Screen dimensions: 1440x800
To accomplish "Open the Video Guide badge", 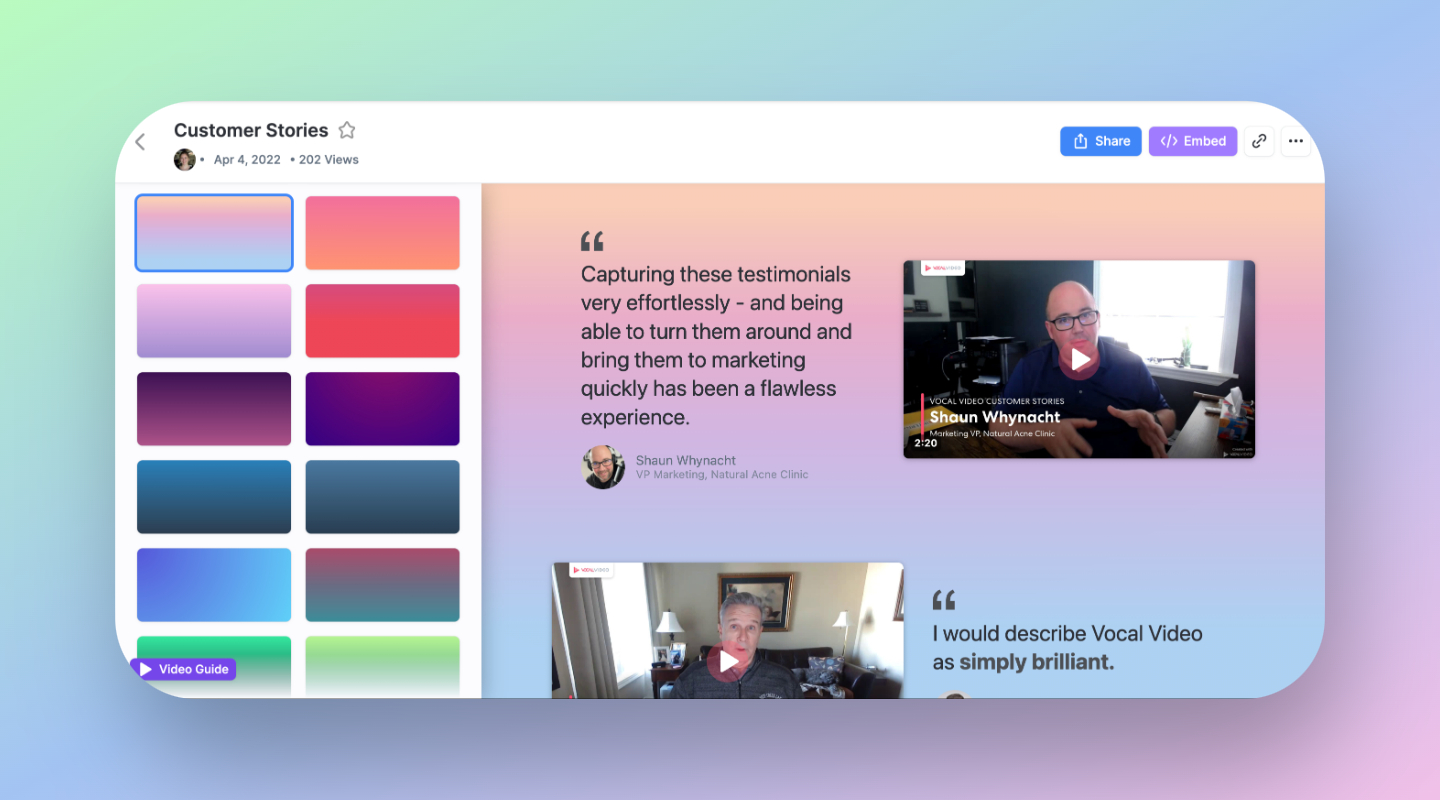I will point(183,669).
